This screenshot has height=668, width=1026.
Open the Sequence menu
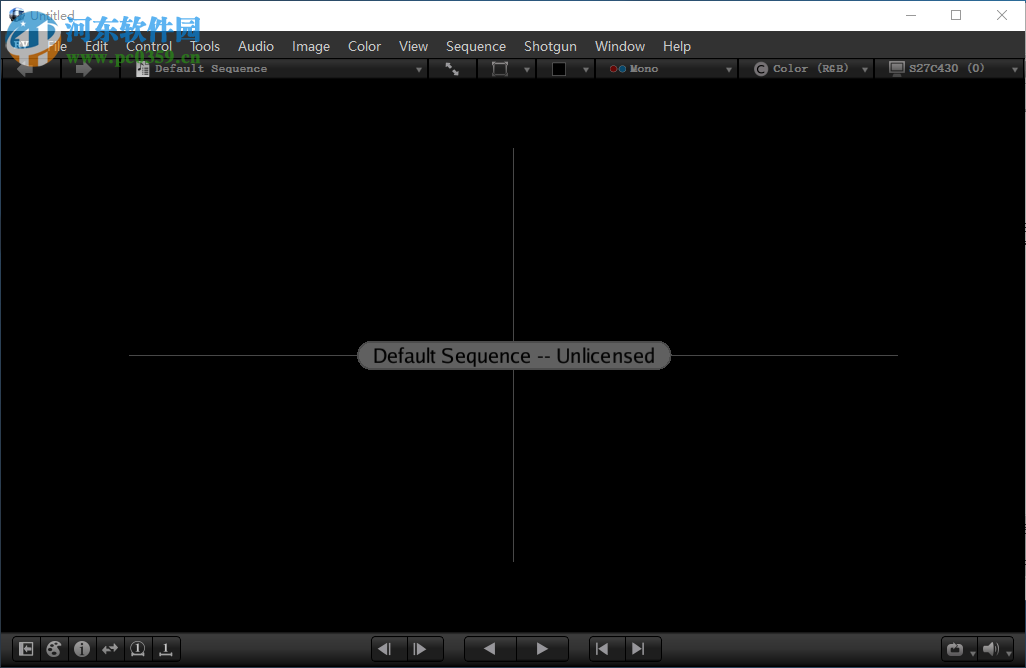coord(475,46)
